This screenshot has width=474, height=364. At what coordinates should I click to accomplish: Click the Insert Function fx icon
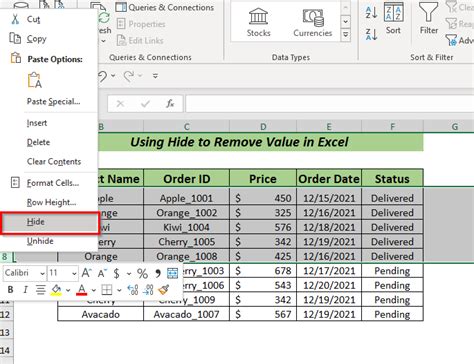click(170, 104)
